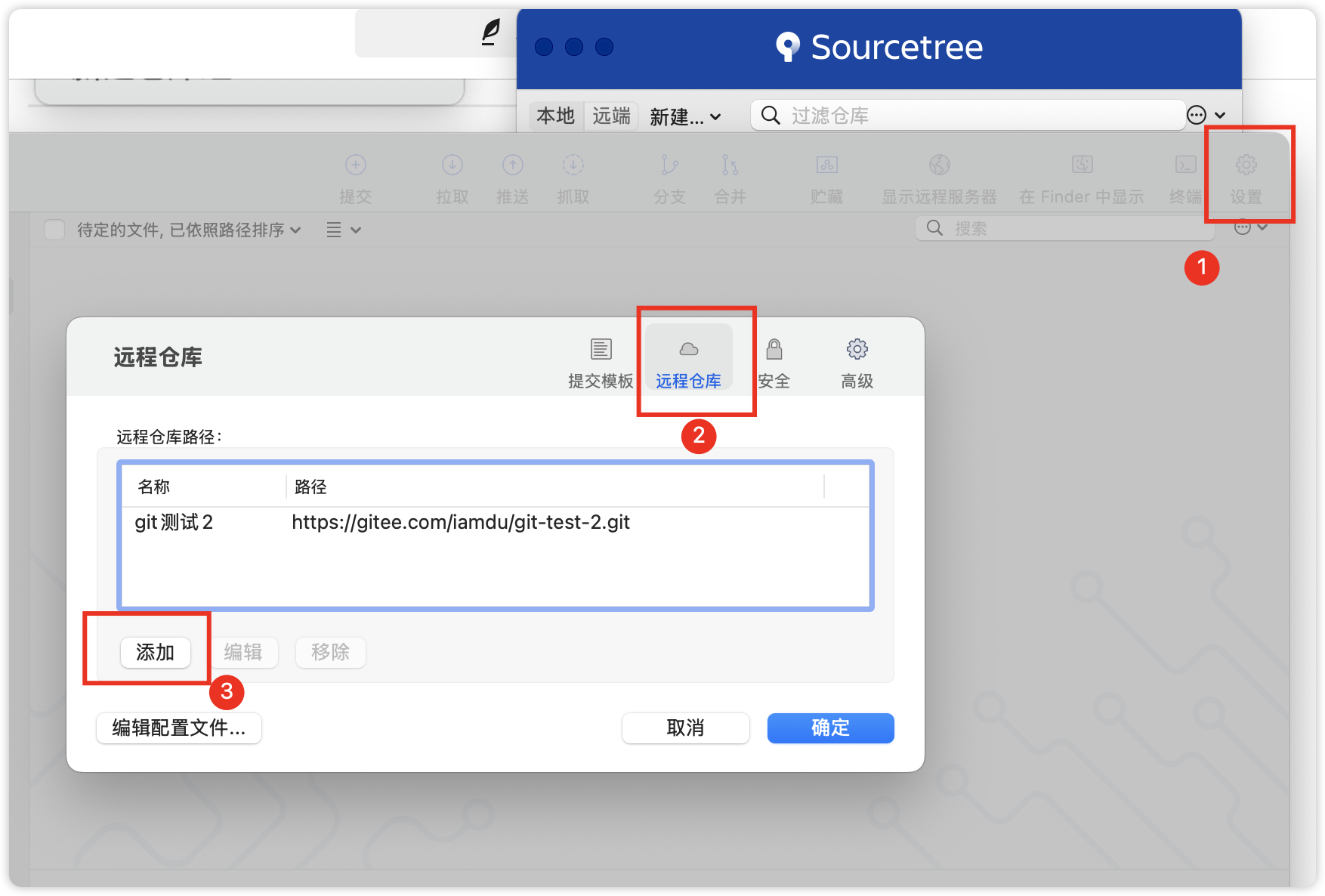Viewport: 1325px width, 896px height.
Task: Click the 取消 button
Action: click(x=686, y=728)
